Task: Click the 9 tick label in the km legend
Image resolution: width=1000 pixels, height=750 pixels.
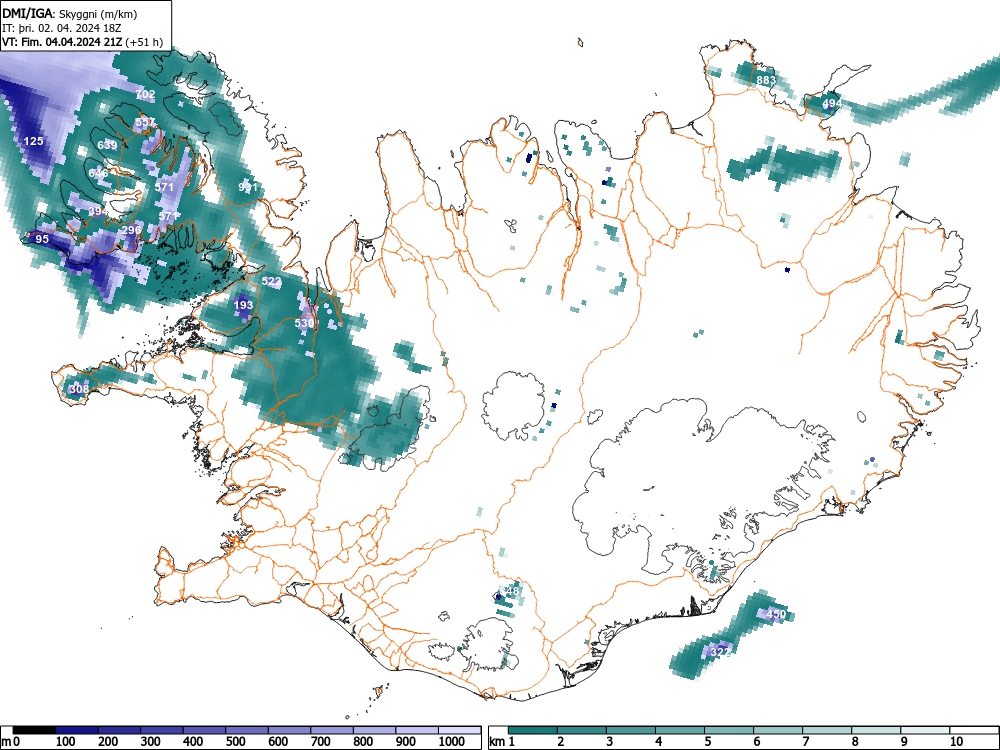Action: tap(904, 742)
